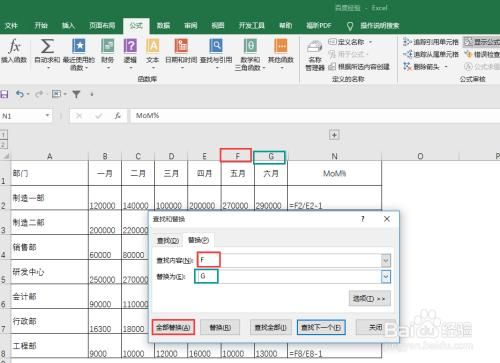Click cell A5 research center row

click(50, 272)
